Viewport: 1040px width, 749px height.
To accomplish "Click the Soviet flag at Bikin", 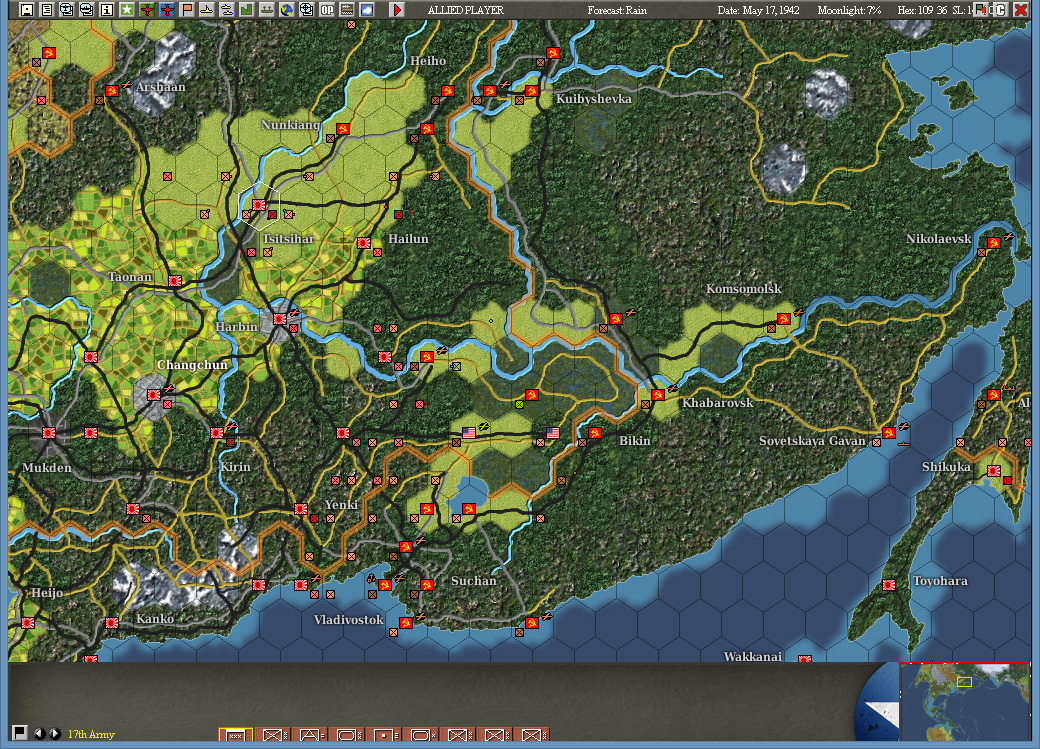I will coord(594,433).
